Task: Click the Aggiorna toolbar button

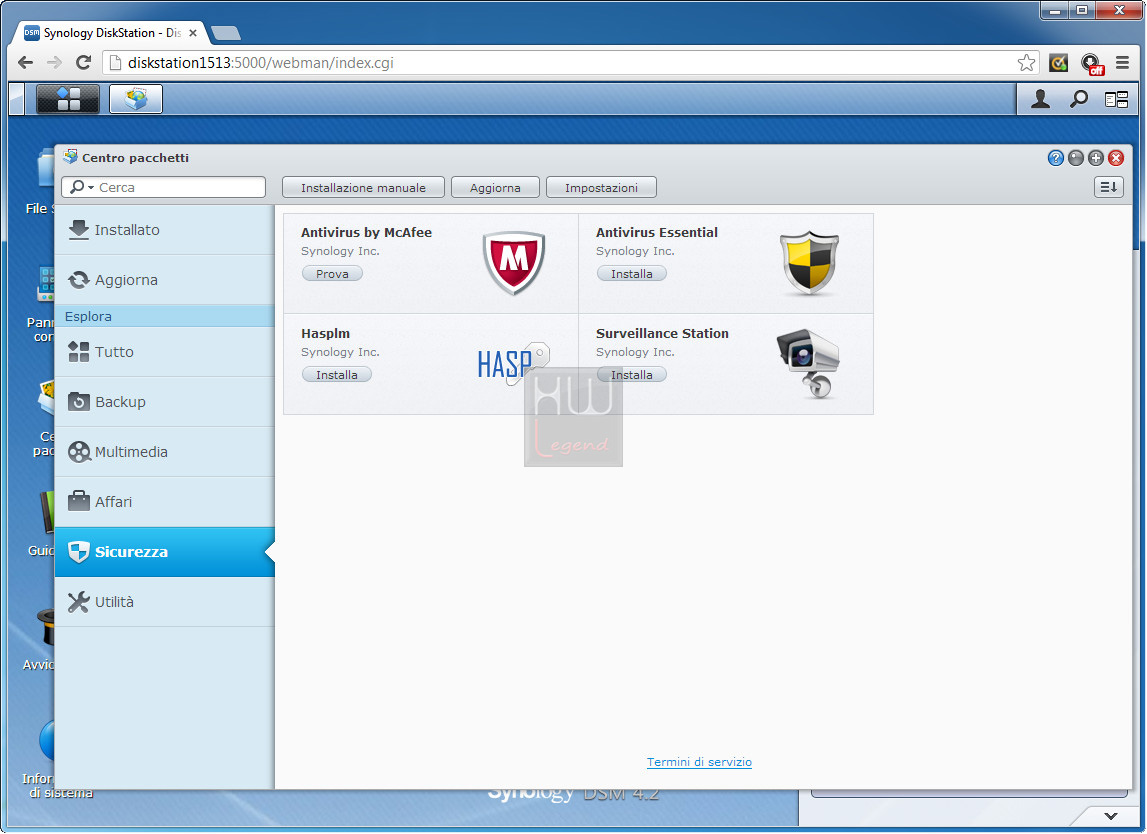Action: [495, 187]
